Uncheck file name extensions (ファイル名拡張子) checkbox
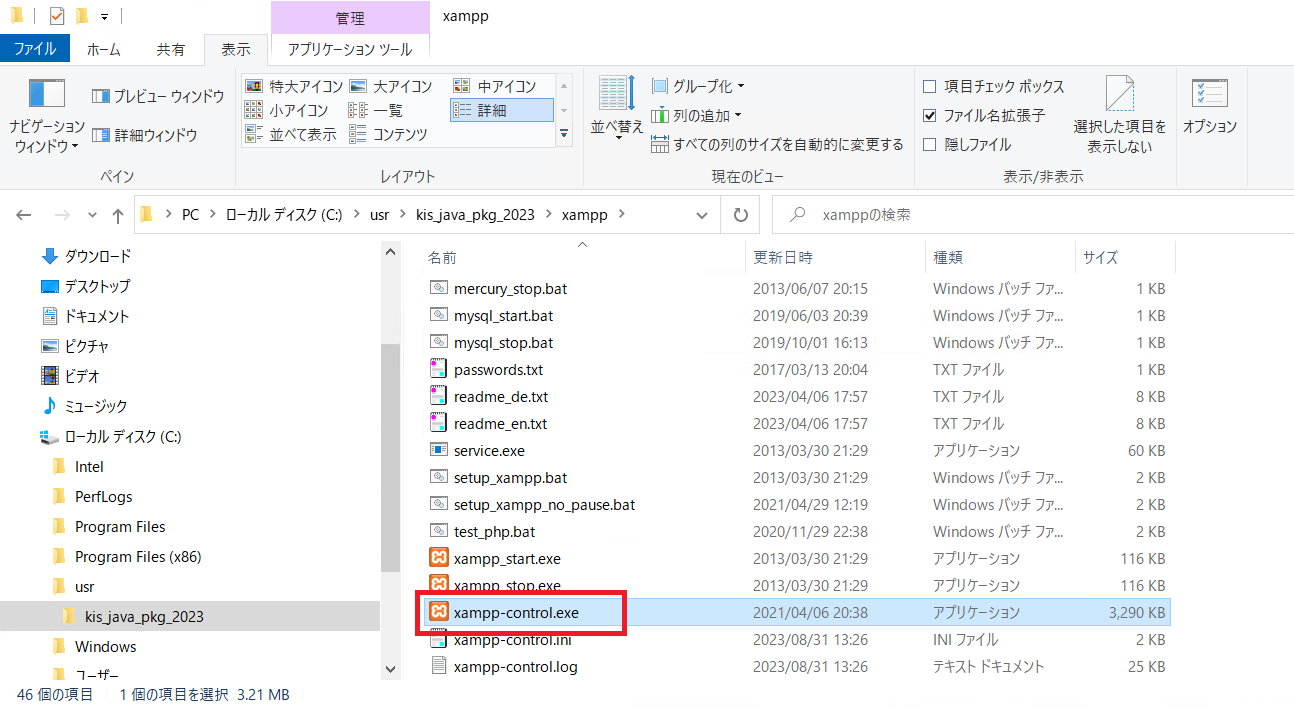 point(929,116)
